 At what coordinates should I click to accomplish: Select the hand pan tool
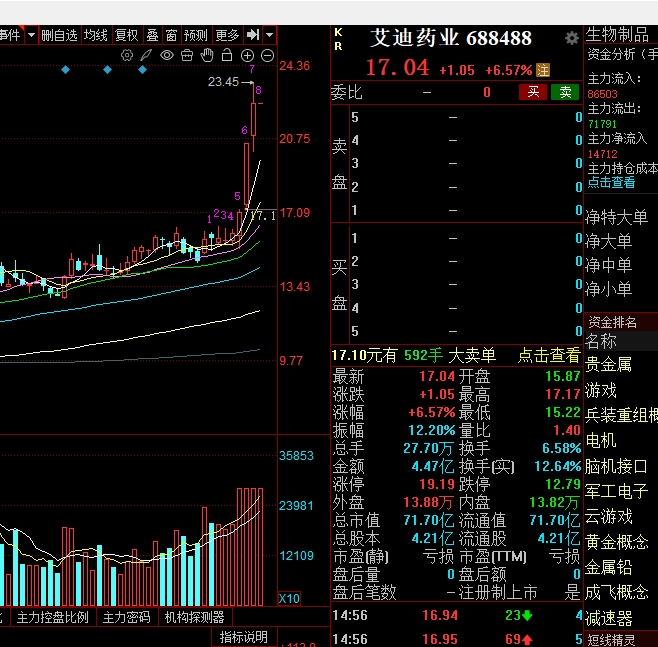click(x=207, y=55)
